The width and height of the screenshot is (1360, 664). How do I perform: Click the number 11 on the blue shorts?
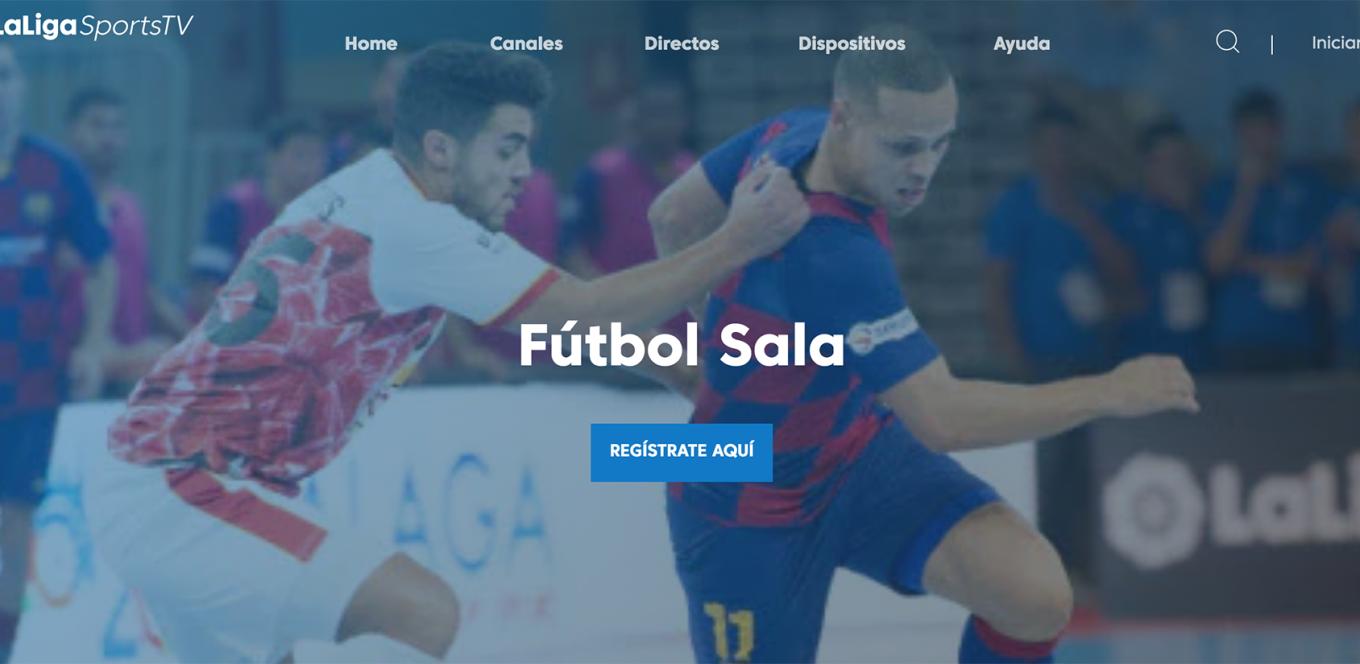click(x=728, y=632)
